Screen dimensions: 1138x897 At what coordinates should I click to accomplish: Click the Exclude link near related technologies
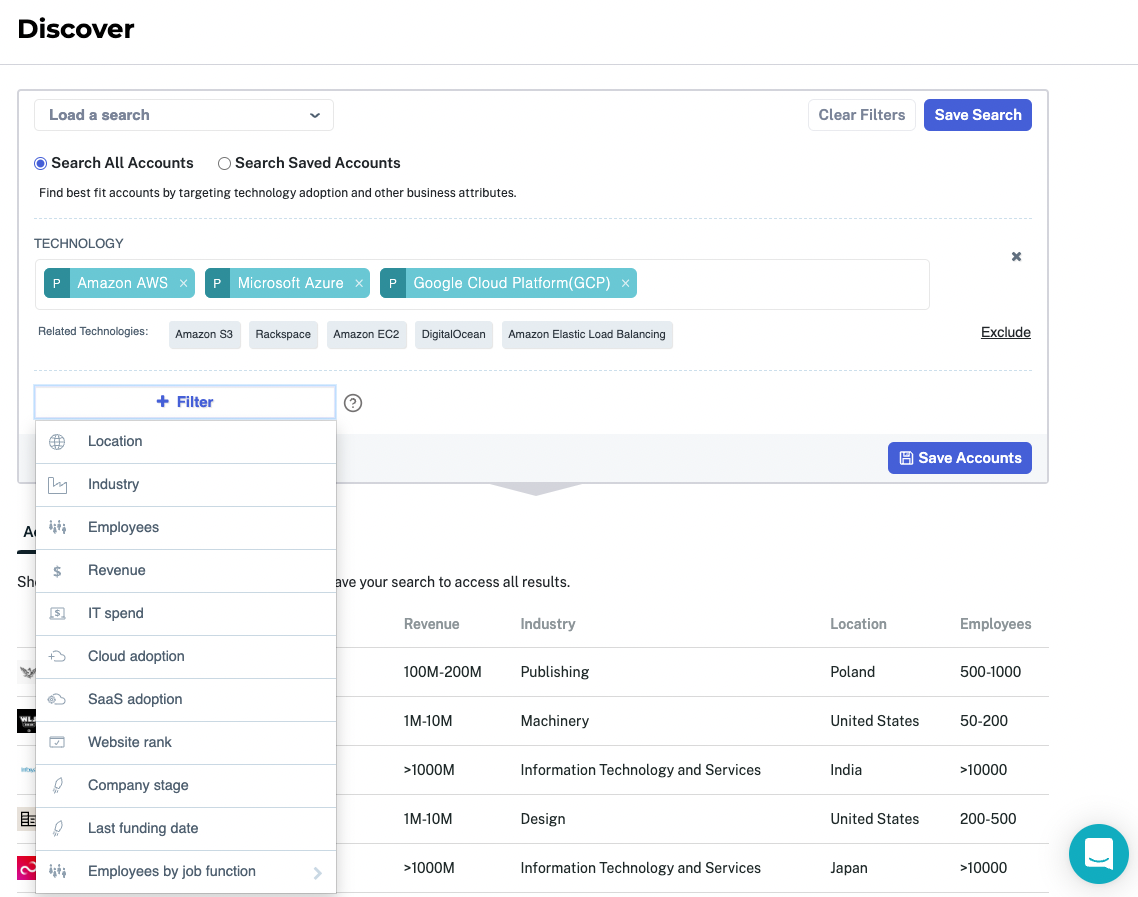[x=1005, y=332]
